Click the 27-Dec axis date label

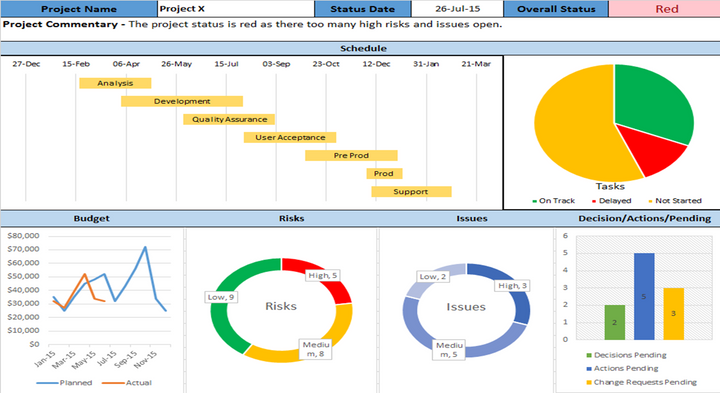point(26,64)
